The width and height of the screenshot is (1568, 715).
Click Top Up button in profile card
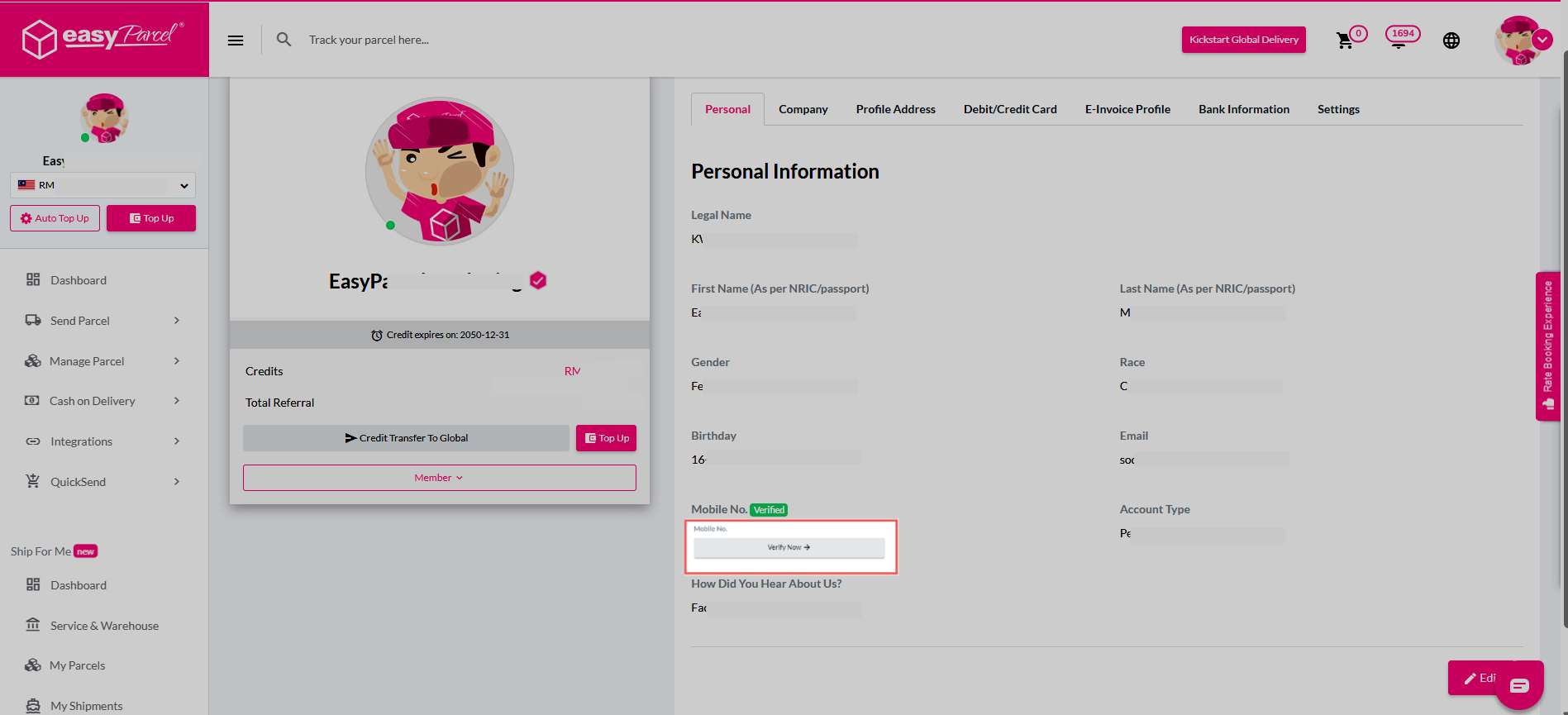(607, 438)
